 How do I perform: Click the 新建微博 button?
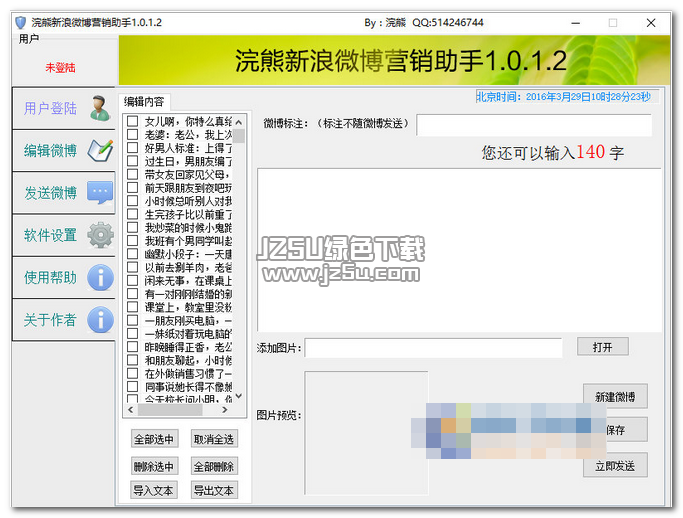click(615, 396)
